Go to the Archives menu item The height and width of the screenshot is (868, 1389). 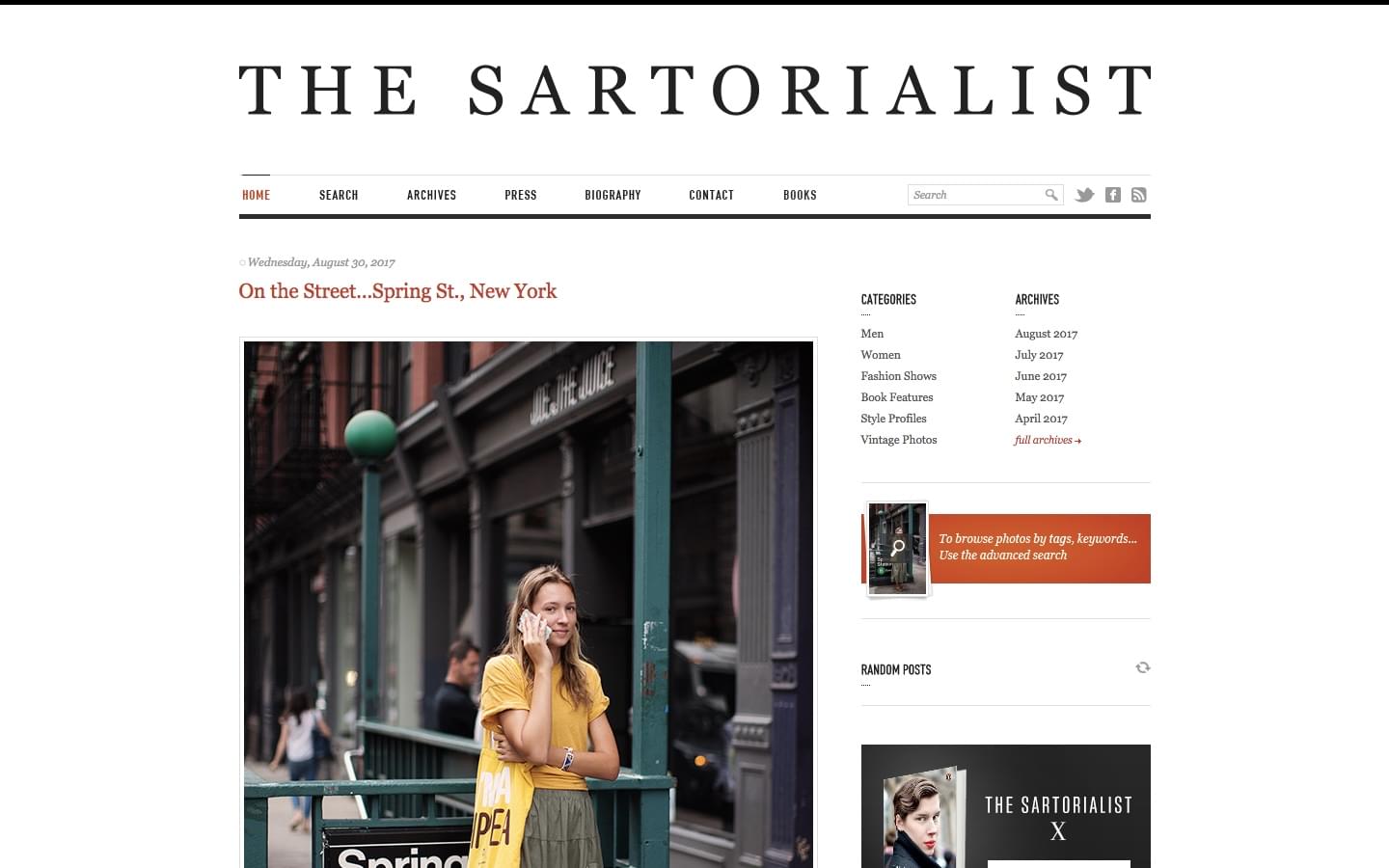pyautogui.click(x=431, y=195)
